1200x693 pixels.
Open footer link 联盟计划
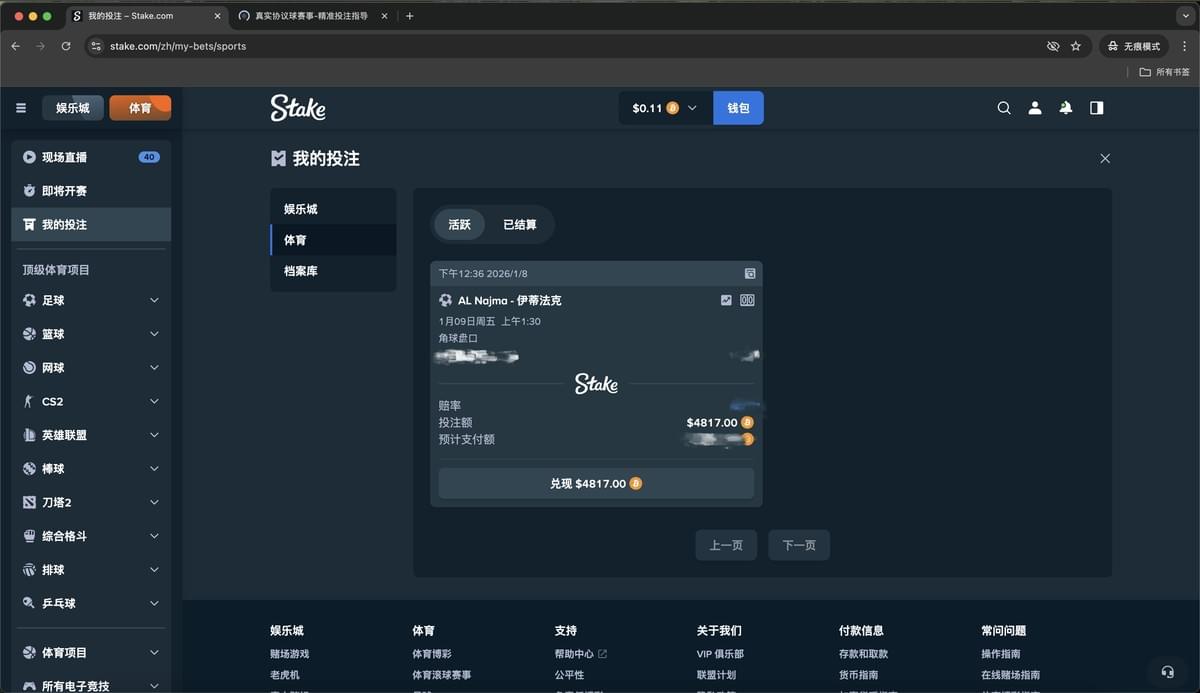[716, 675]
